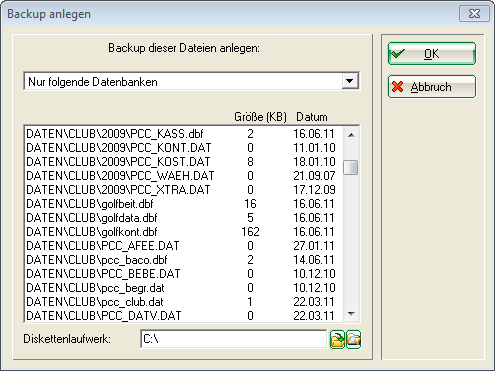Click the 'Nur folgende Datenbanken' combo box field
Screen dimensions: 495x371
coord(191,81)
